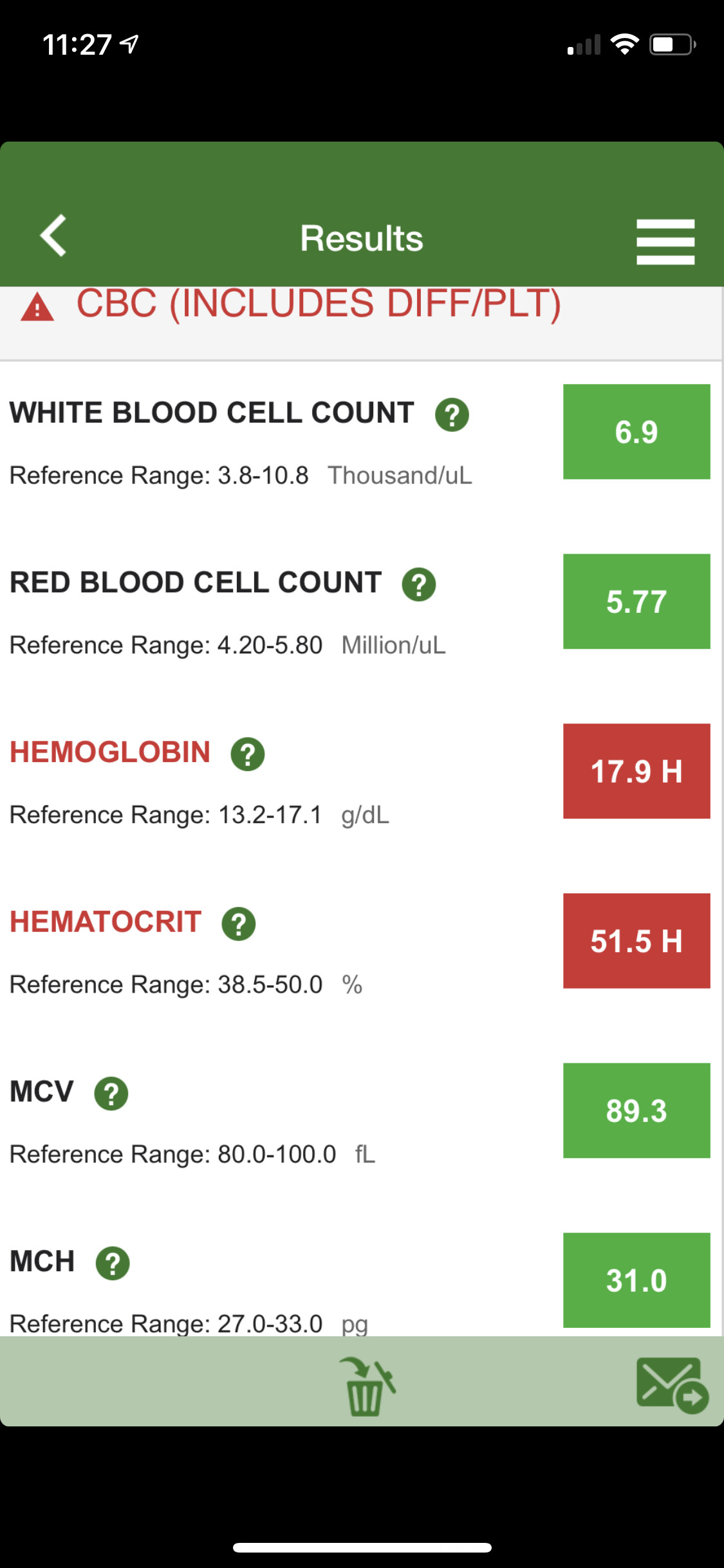
Task: Select the red 51.5 H hematocrit value
Action: point(636,940)
